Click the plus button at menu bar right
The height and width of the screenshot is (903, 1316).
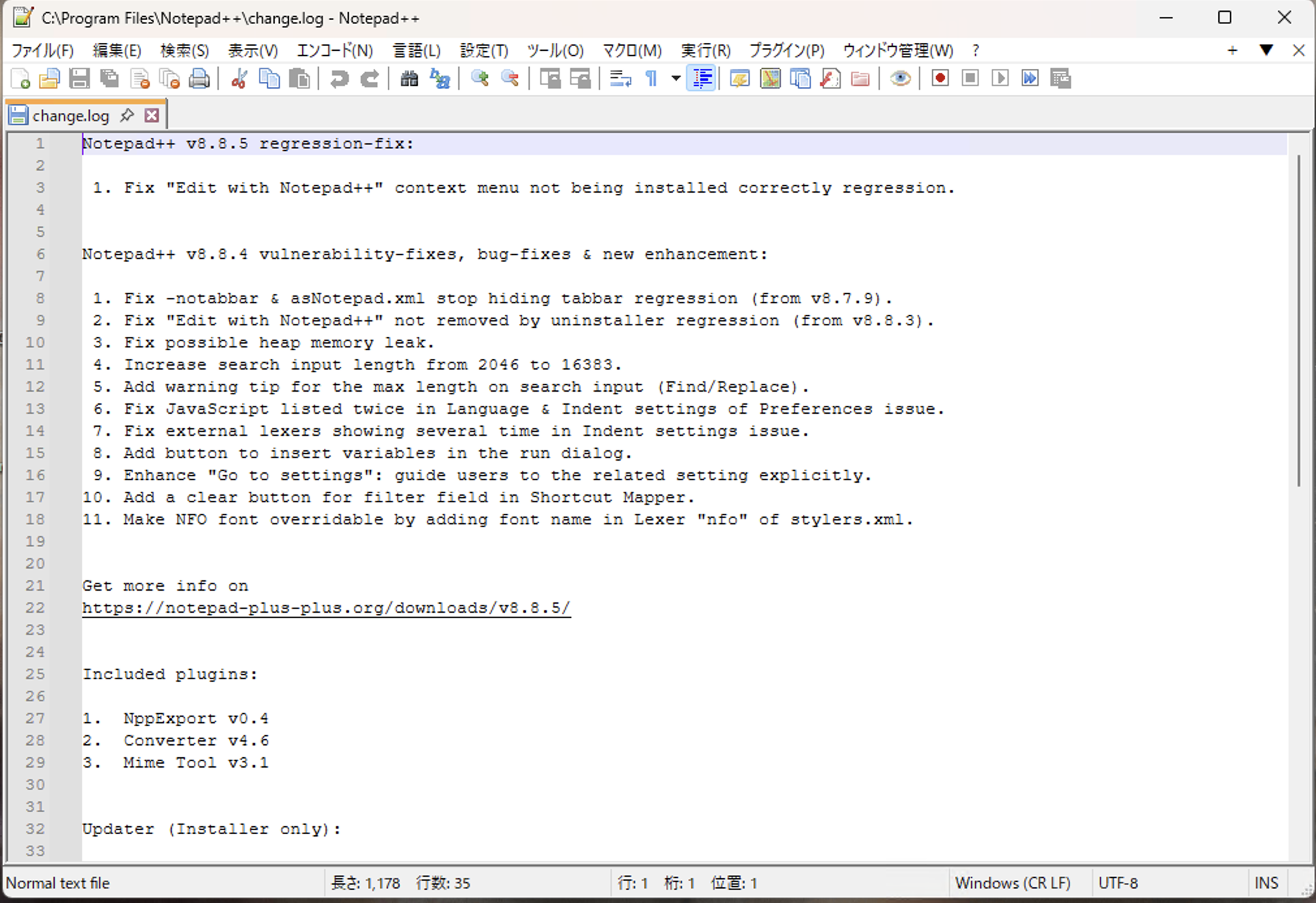tap(1232, 50)
